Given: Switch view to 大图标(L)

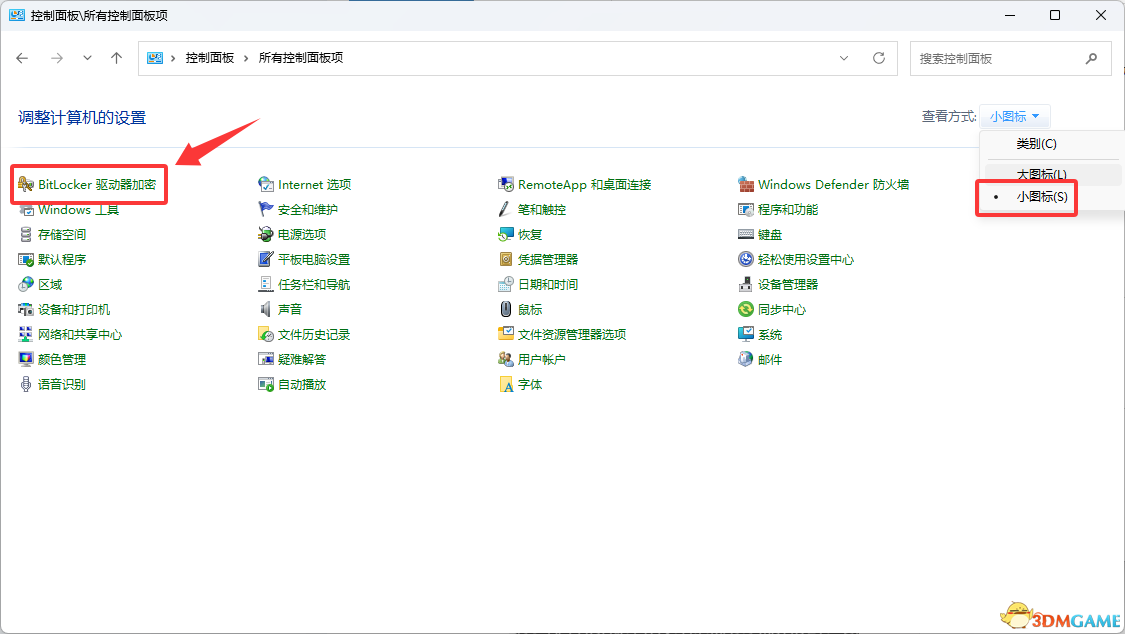Looking at the screenshot, I should click(1041, 174).
